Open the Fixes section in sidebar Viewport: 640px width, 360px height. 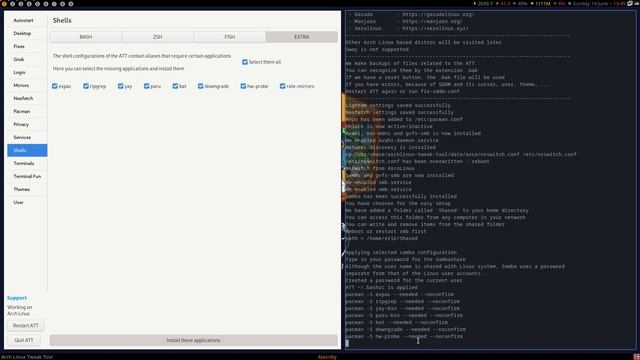point(27,47)
